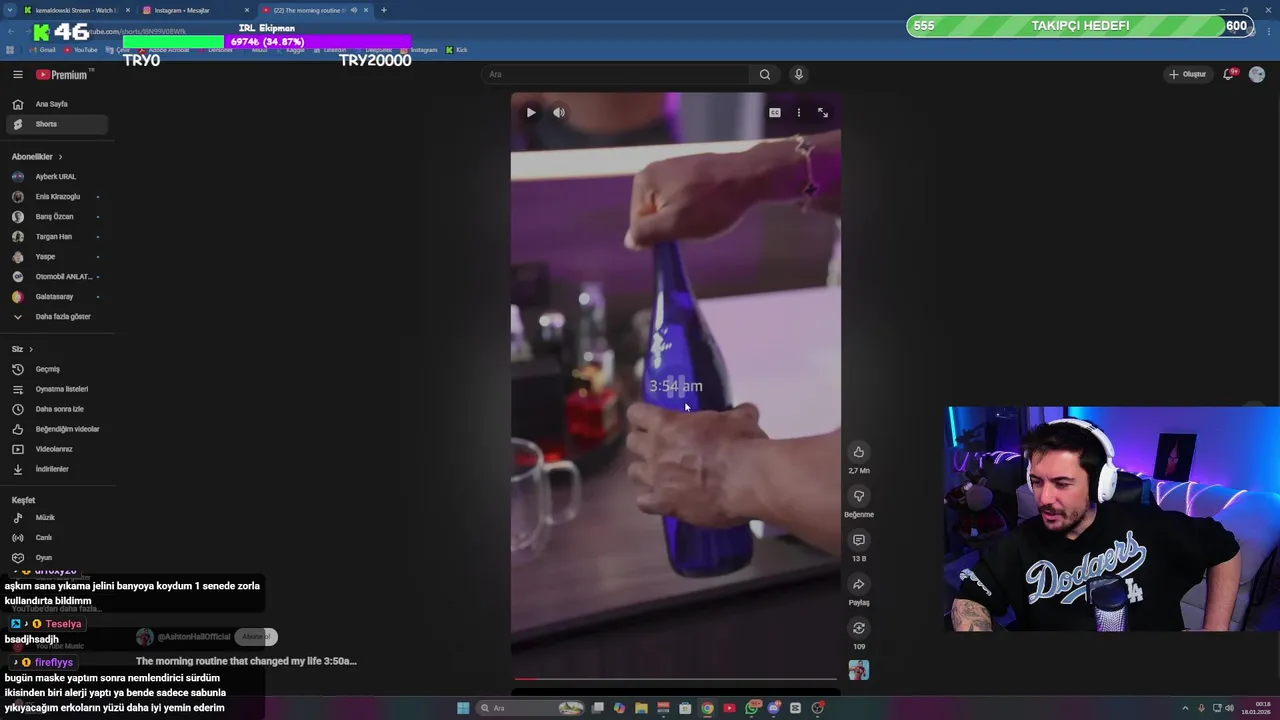1280x720 pixels.
Task: Show hidden system tray icons
Action: tap(1186, 708)
